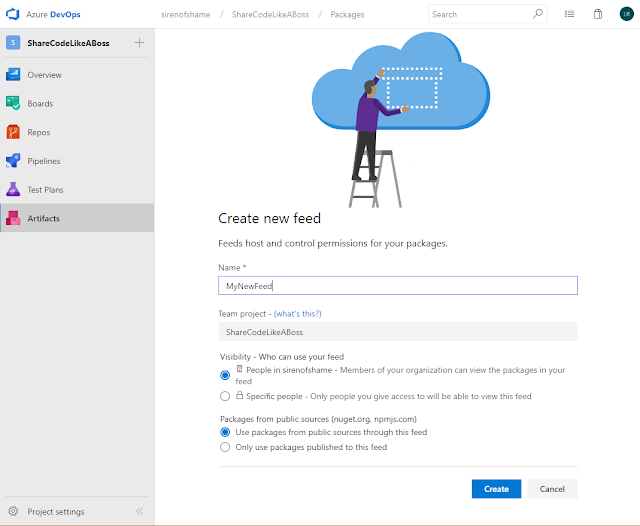The width and height of the screenshot is (640, 526).
Task: Select Specific people visibility option
Action: click(x=225, y=396)
